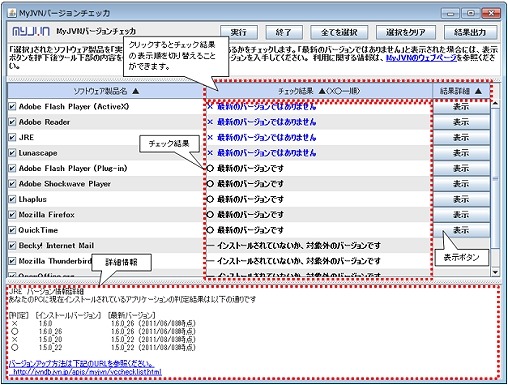Maximize the MyJVN window

pyautogui.click(x=470, y=13)
